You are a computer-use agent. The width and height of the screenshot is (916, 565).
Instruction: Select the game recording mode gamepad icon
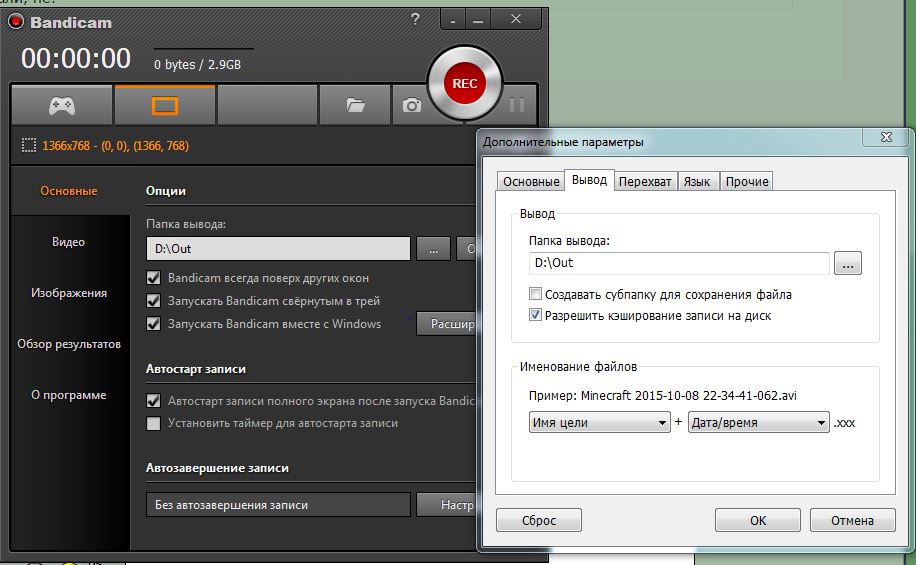[x=61, y=105]
